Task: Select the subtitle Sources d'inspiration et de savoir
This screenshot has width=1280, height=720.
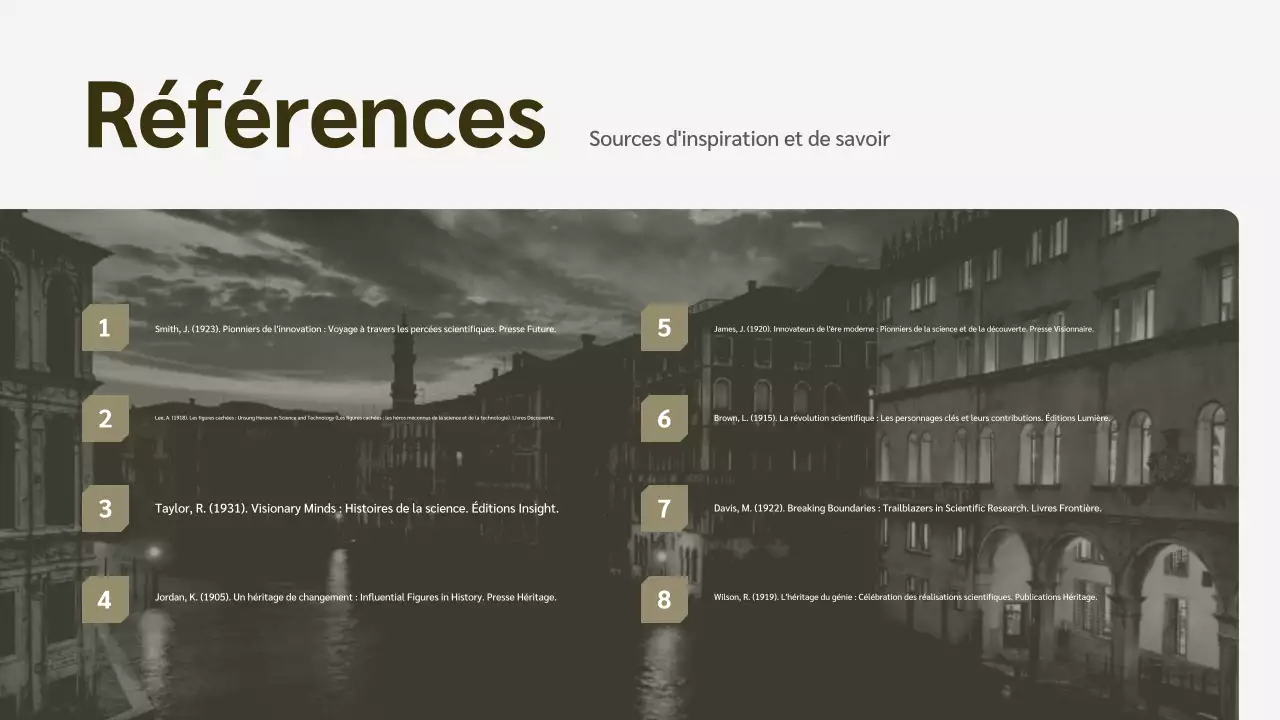Action: tap(740, 139)
